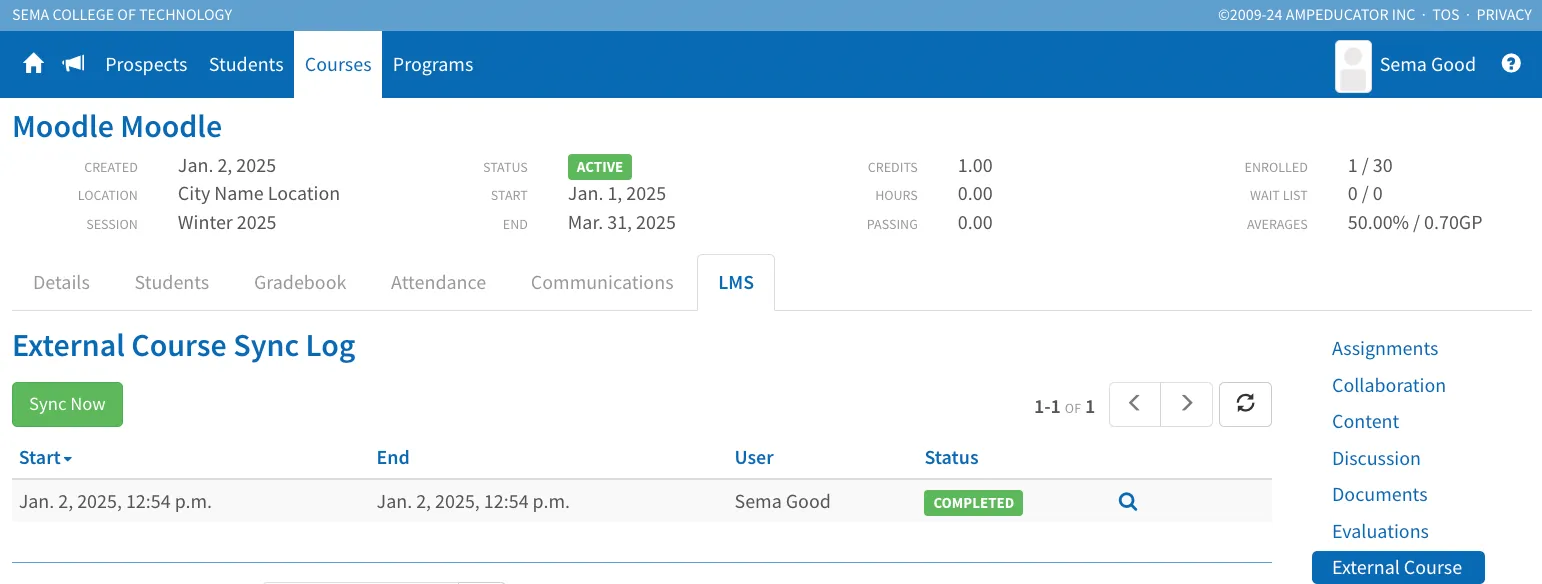The image size is (1542, 584).
Task: Switch to the Attendance tab
Action: 438,283
